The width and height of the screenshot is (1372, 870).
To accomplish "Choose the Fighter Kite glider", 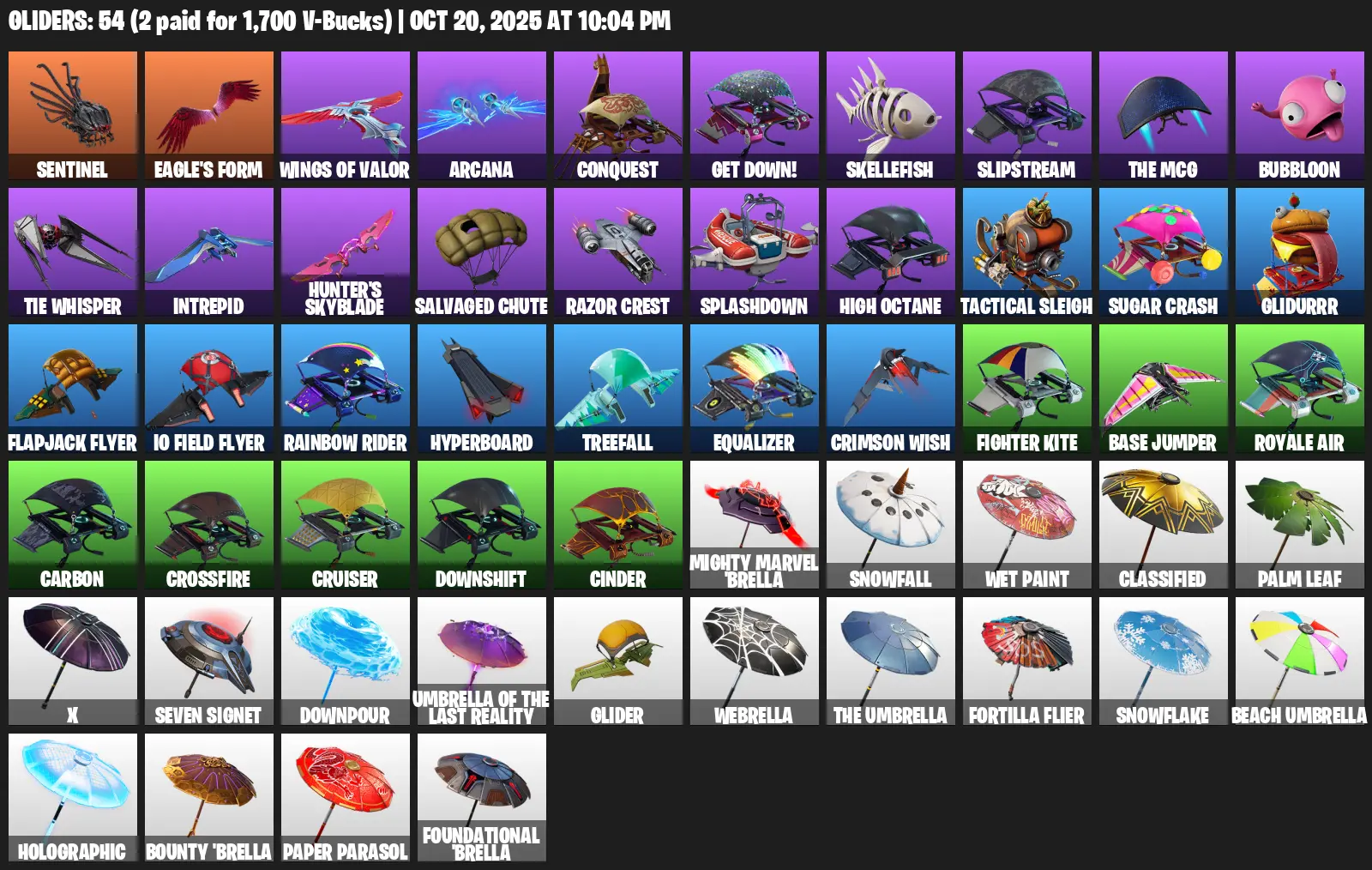I will pos(1027,388).
